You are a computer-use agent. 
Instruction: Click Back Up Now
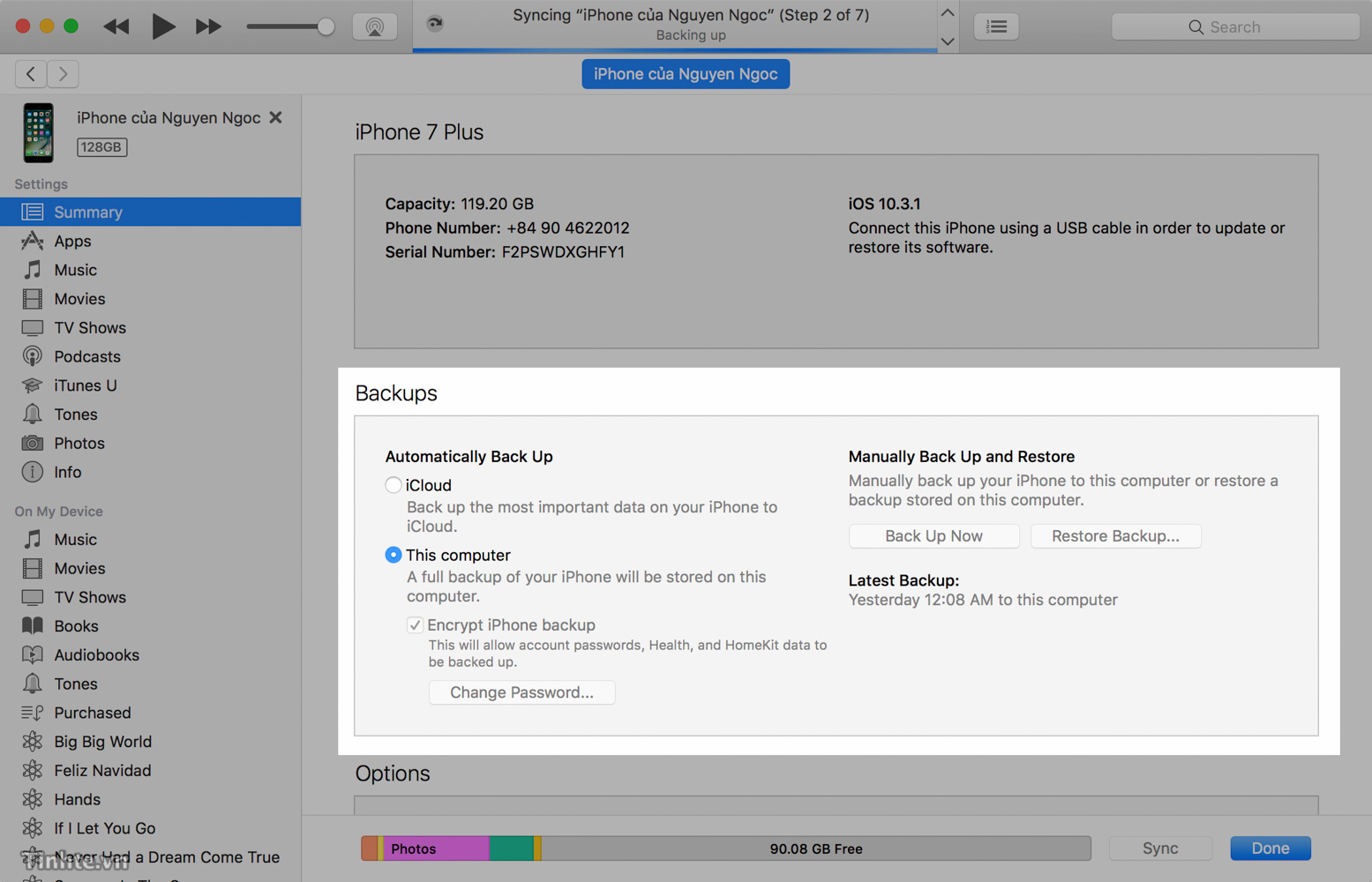coord(933,536)
